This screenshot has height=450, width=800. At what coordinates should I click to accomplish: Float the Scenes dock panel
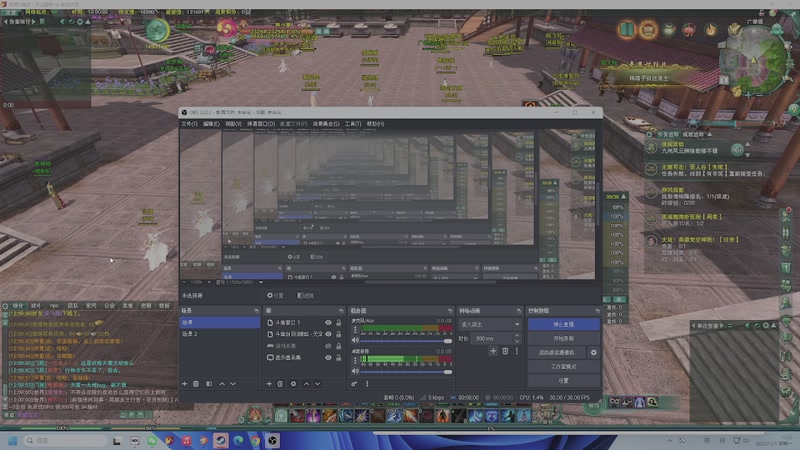256,311
